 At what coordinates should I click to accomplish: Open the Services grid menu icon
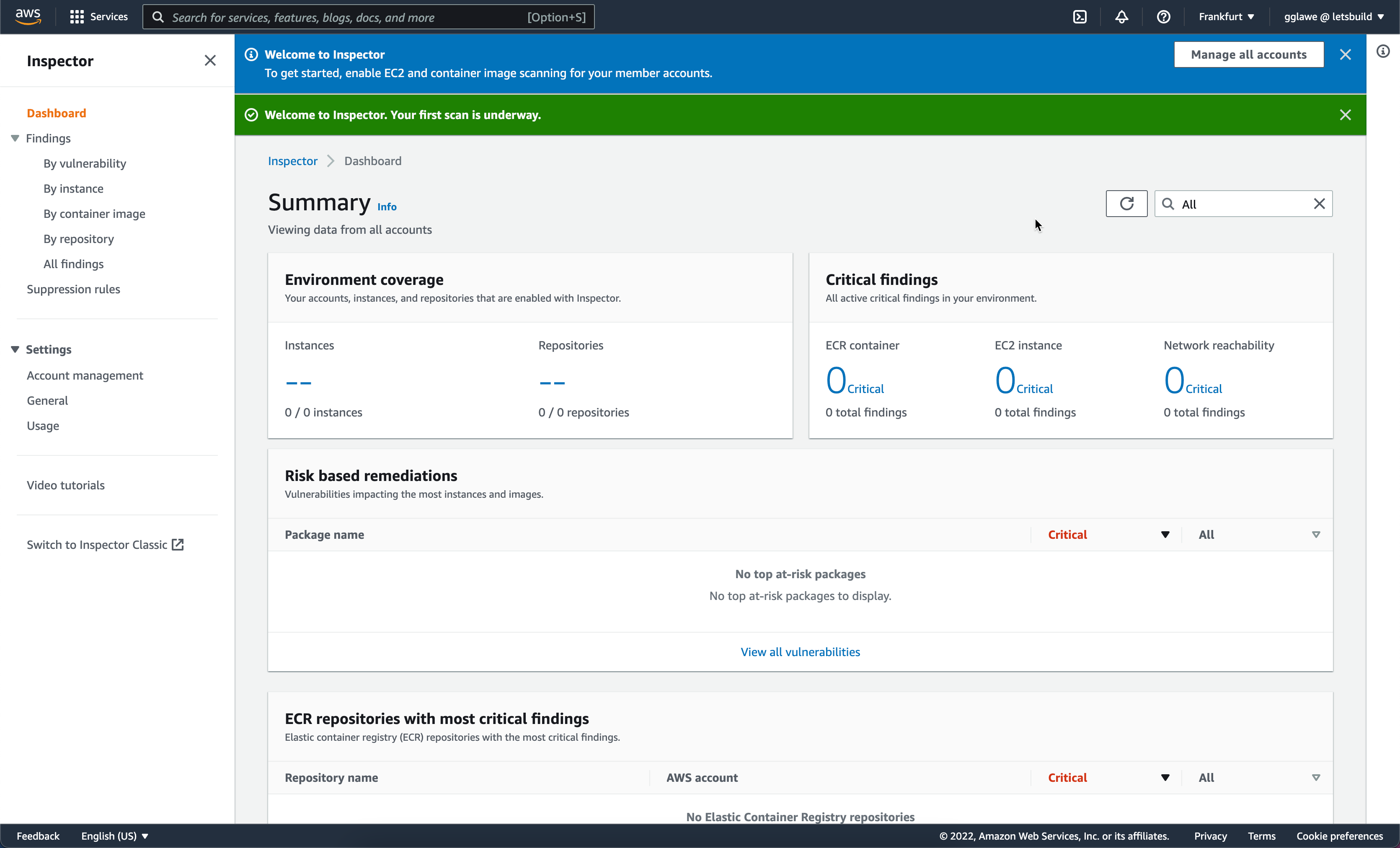77,17
